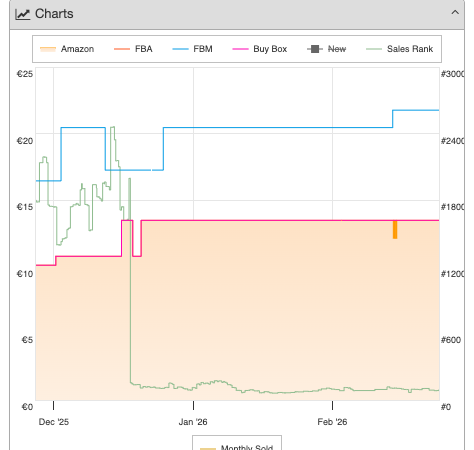Toggle the Buy Box series in legend
Viewport: 474px width, 450px height.
(x=260, y=49)
